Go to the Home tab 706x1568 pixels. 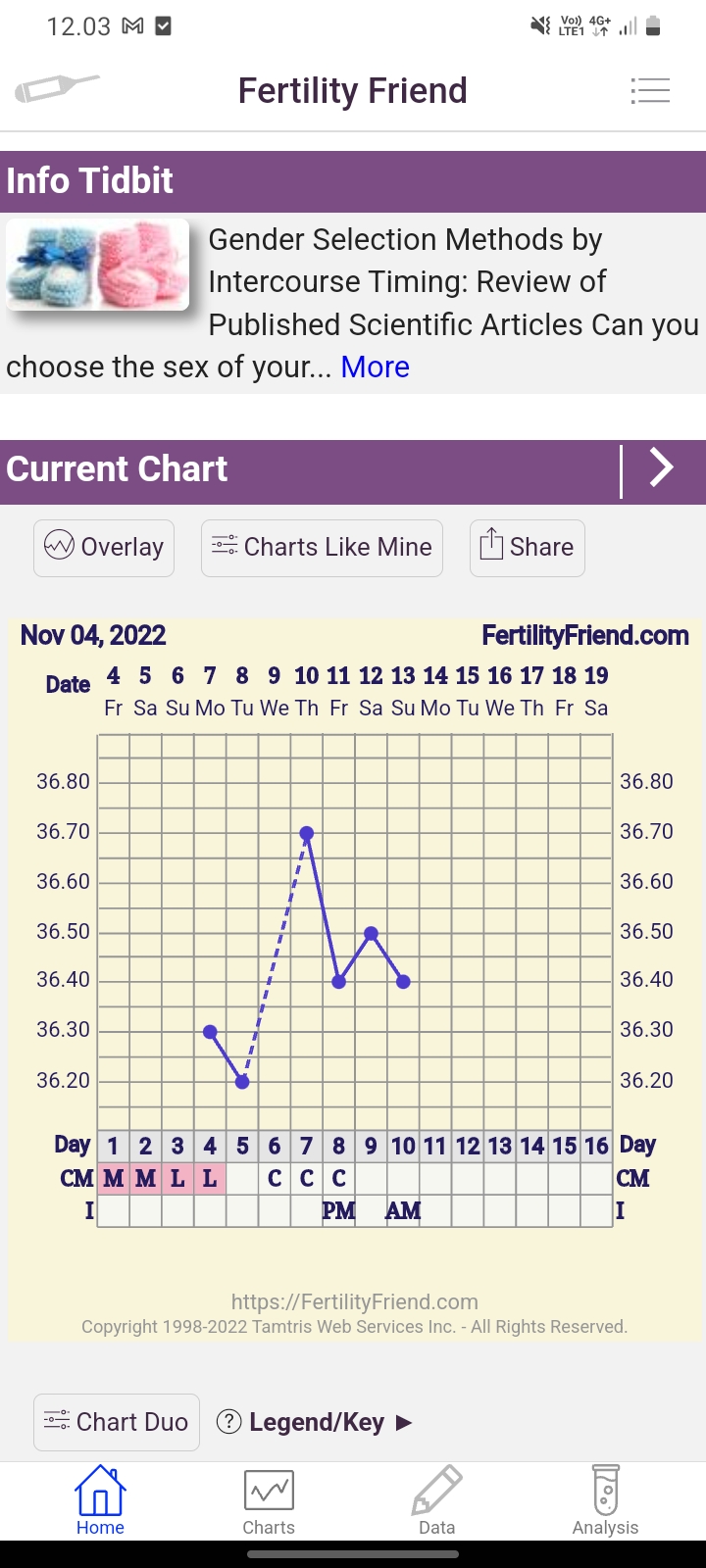pos(100,1501)
